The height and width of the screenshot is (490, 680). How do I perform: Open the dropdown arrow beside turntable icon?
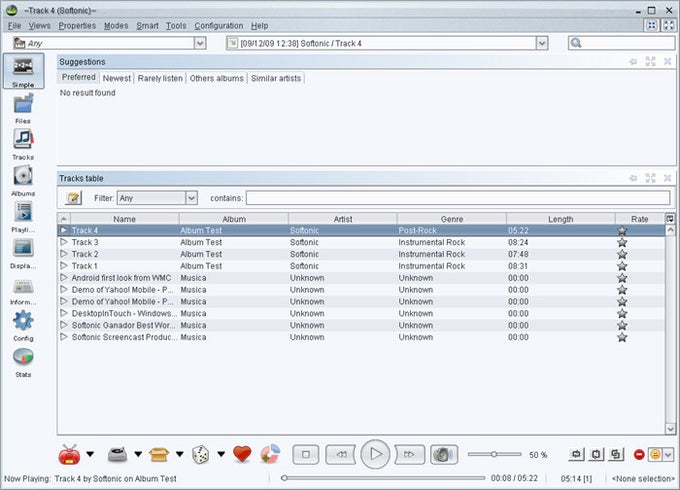tap(138, 454)
